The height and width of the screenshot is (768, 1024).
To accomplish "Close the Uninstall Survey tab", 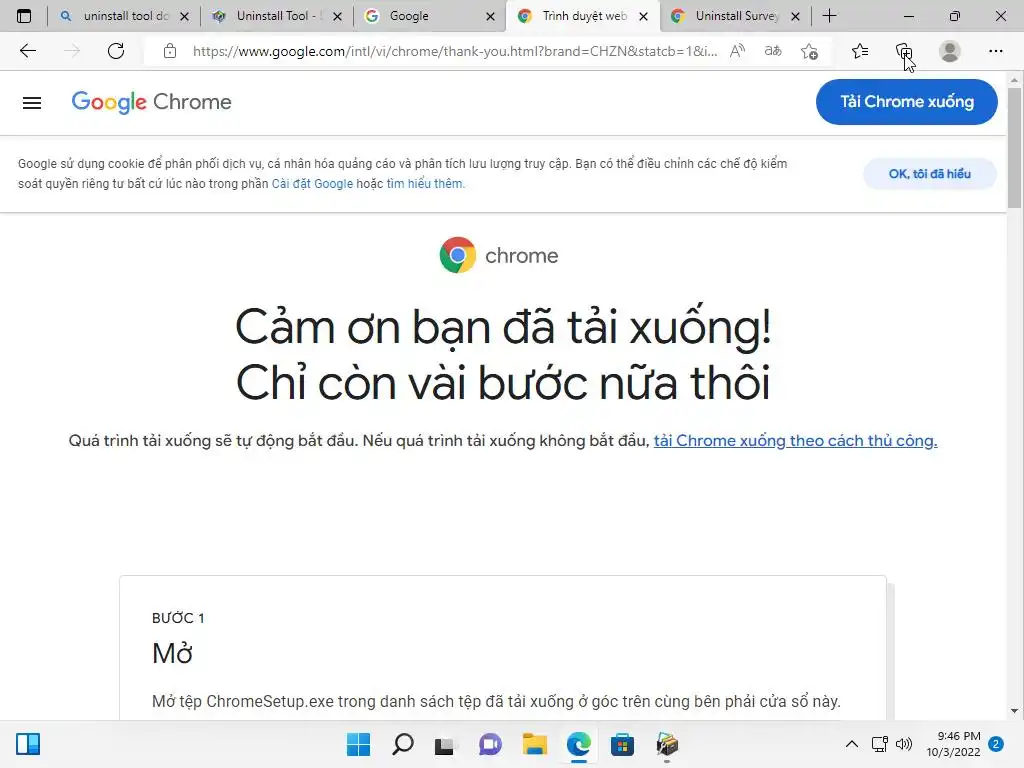I will tap(795, 16).
